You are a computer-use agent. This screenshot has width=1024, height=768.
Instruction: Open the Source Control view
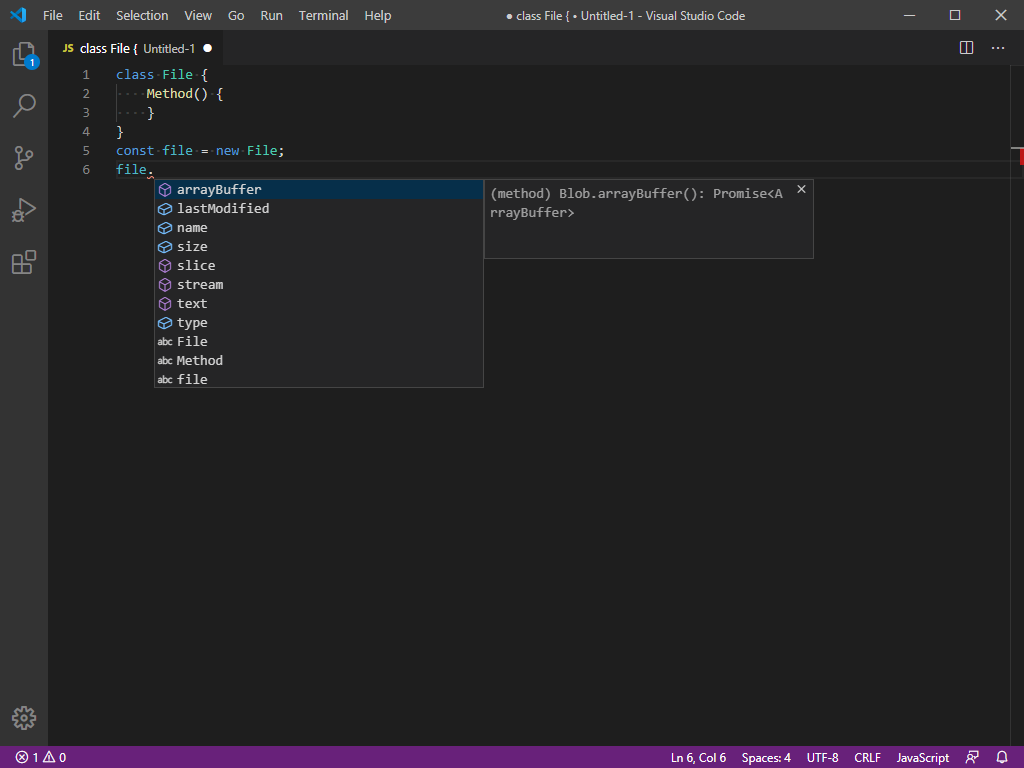24,158
